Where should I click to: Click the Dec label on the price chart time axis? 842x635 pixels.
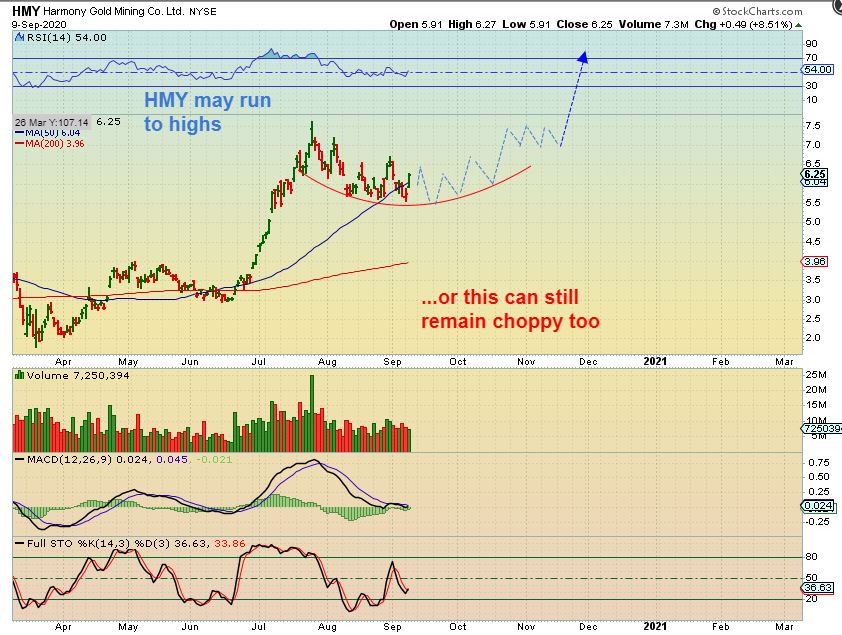point(588,362)
